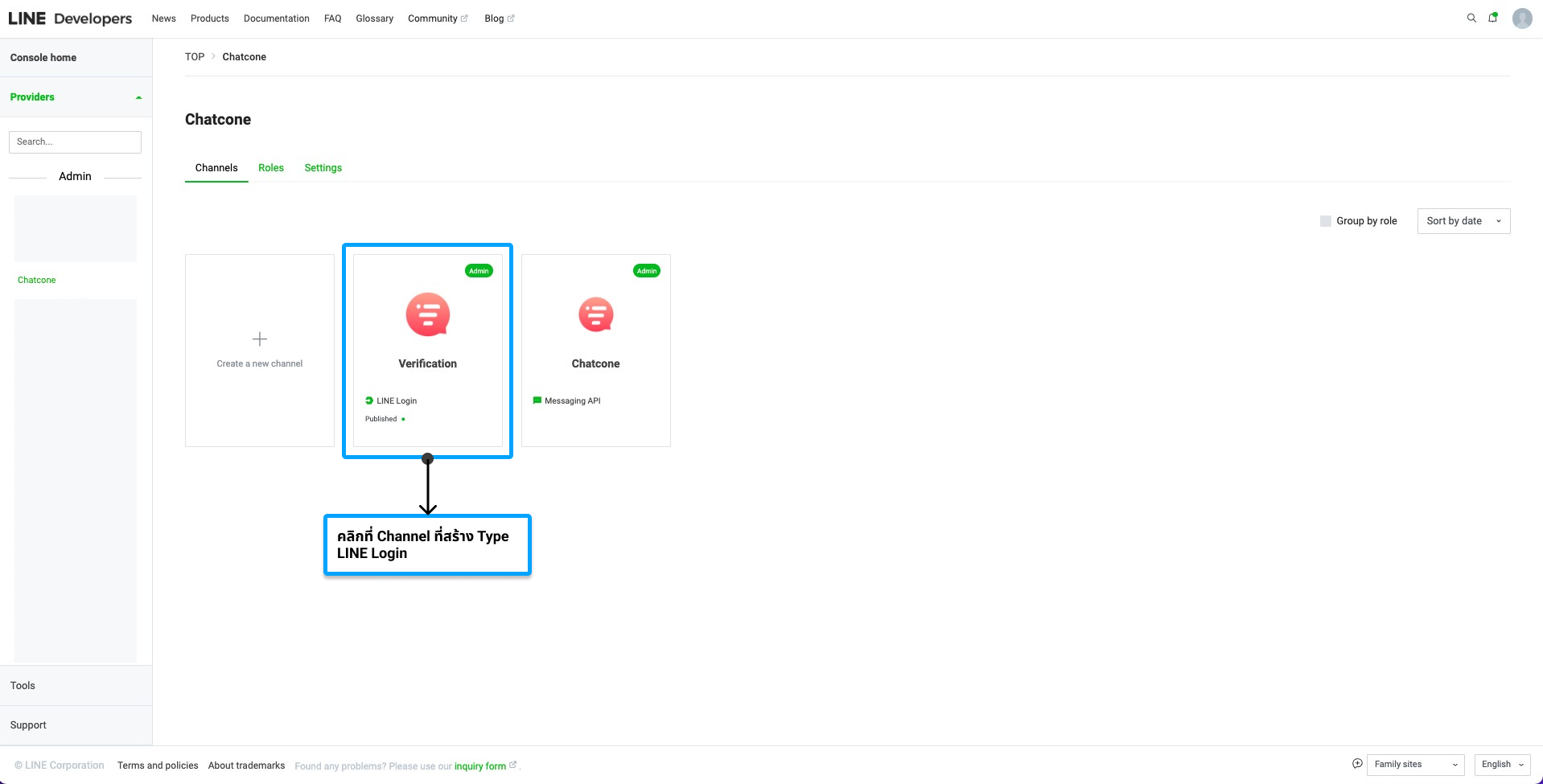Select Chatcone provider in the sidebar
Image resolution: width=1543 pixels, height=784 pixels.
click(37, 281)
